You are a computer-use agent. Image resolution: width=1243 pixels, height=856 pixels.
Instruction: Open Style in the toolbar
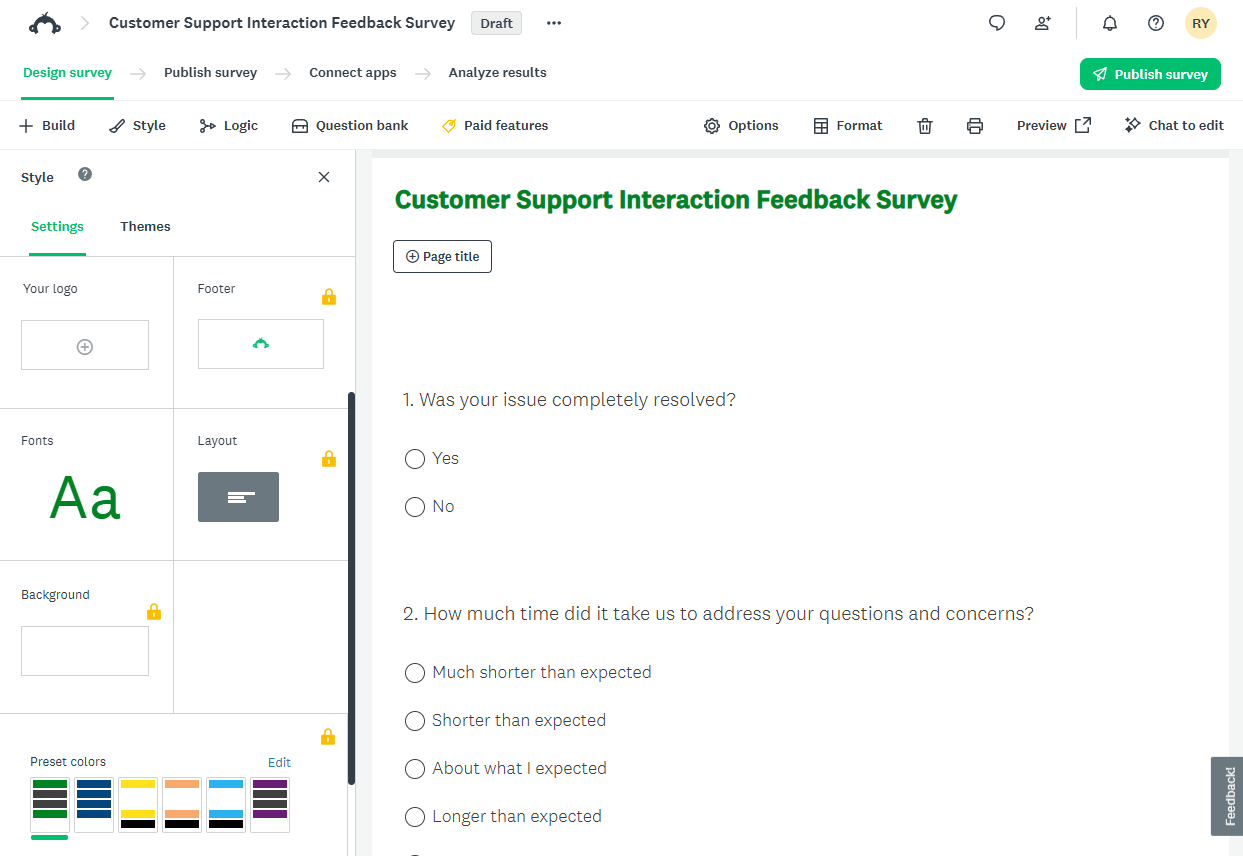pyautogui.click(x=137, y=126)
